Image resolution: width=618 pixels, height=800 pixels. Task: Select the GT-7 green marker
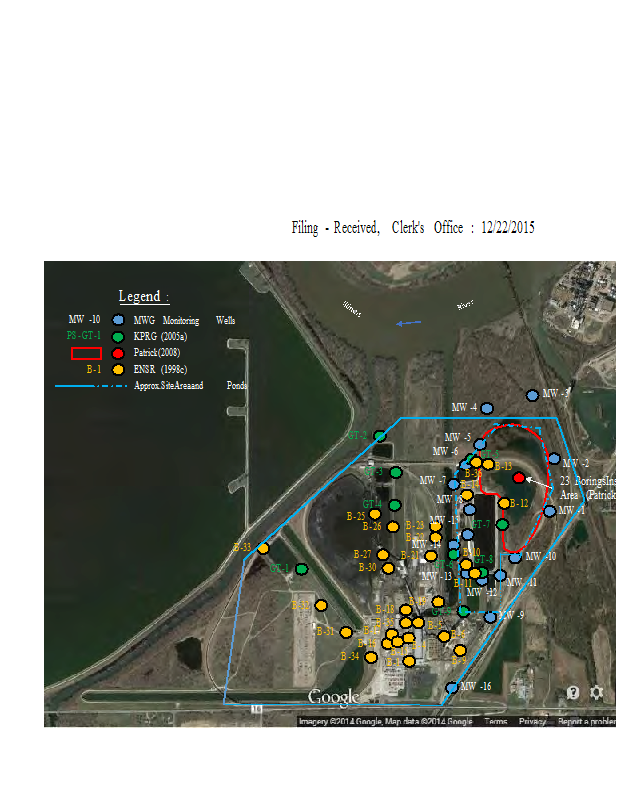pos(502,524)
